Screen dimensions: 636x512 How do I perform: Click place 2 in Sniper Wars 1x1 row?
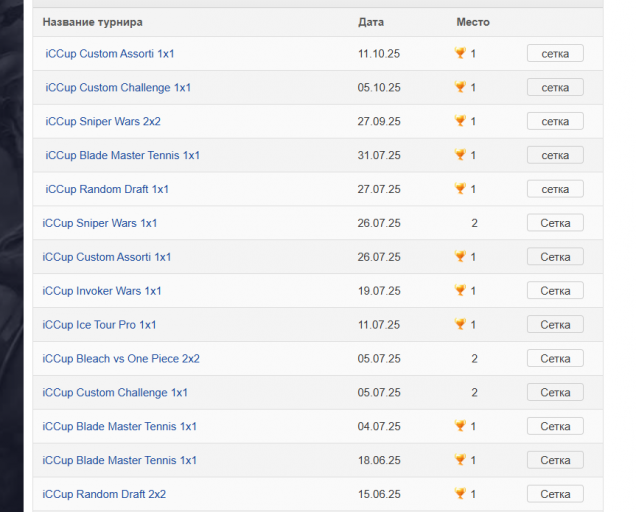tap(474, 223)
